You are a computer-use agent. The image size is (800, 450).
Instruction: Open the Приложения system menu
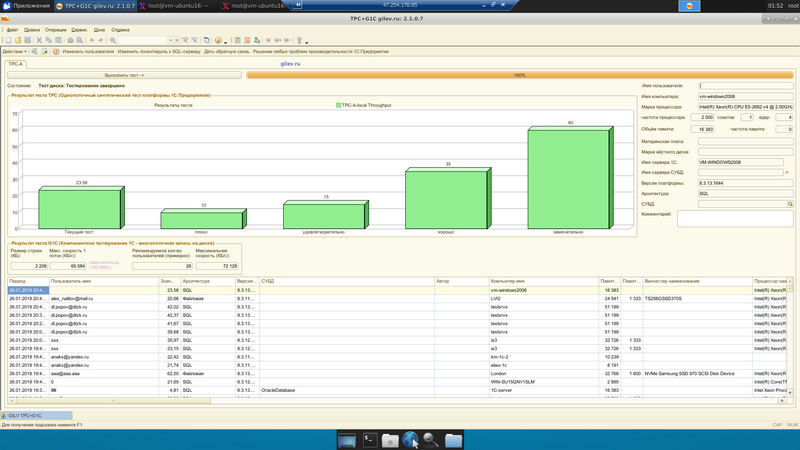click(27, 6)
